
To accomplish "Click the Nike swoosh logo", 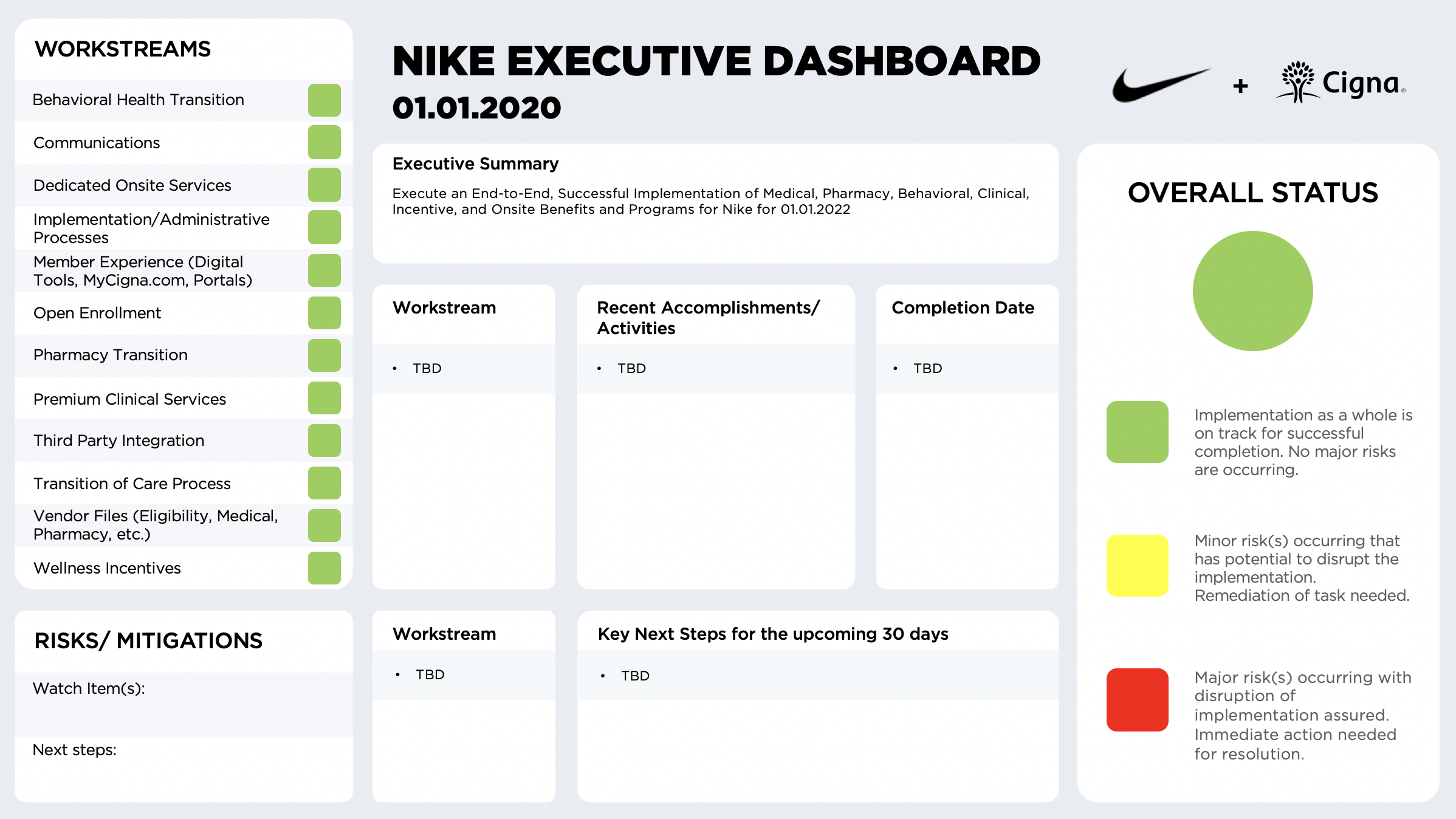I will (x=1159, y=85).
